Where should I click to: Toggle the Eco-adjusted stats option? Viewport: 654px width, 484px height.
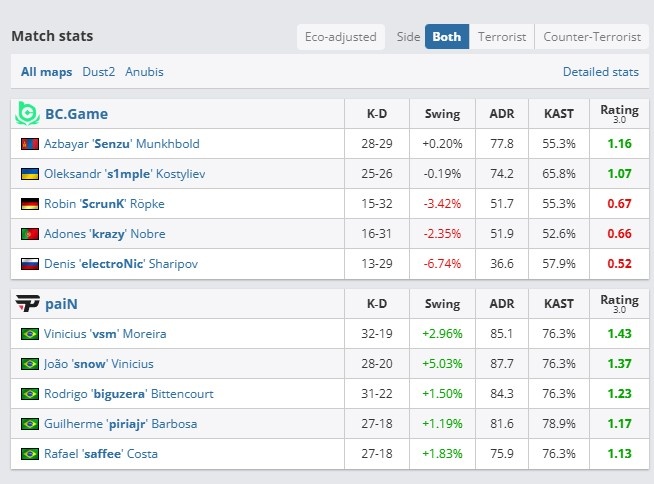point(341,37)
